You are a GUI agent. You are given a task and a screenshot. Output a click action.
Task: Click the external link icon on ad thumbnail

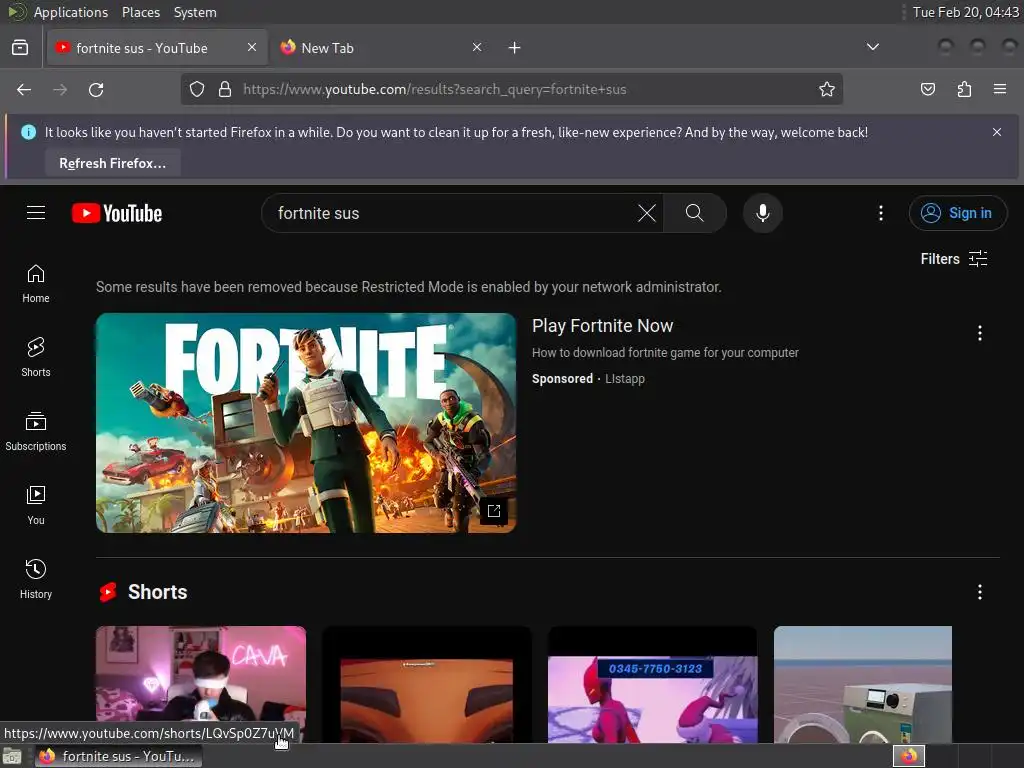[x=494, y=511]
